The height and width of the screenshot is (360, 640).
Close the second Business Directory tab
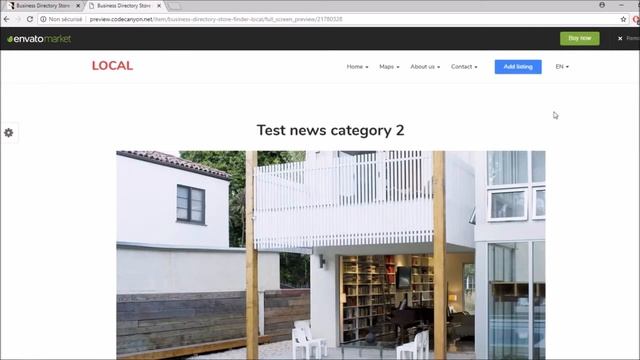click(159, 6)
